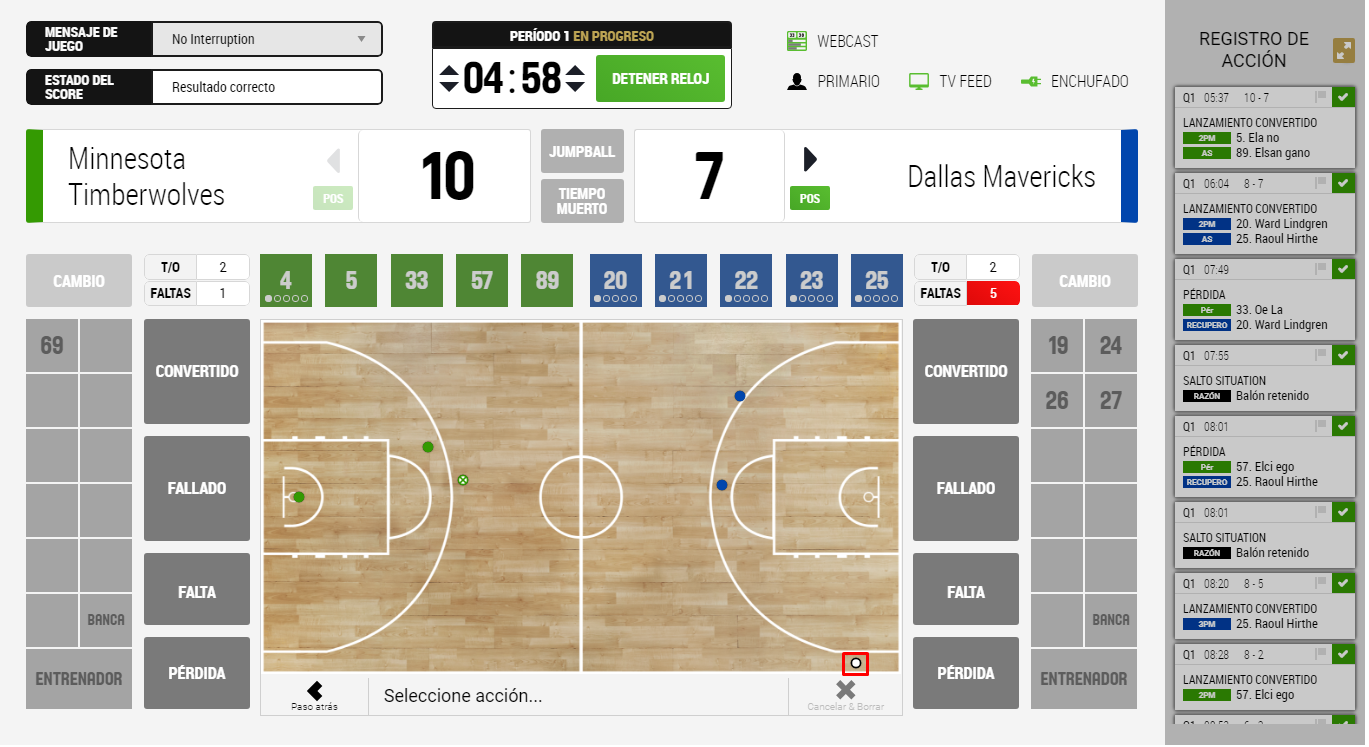Image resolution: width=1369 pixels, height=747 pixels.
Task: Select the green dot in the free-throw circle
Action: coord(428,447)
